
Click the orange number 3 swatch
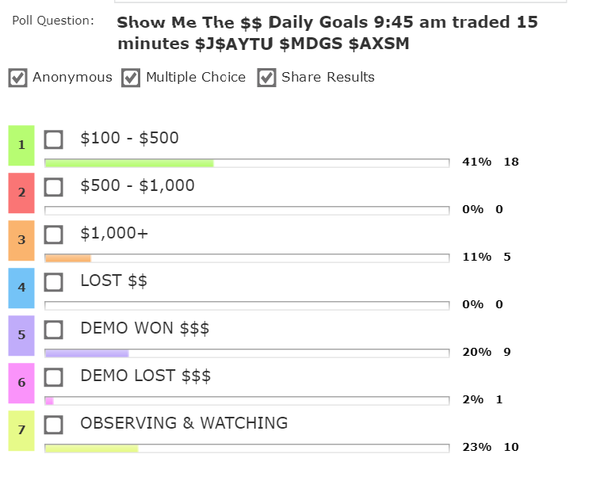(x=21, y=240)
